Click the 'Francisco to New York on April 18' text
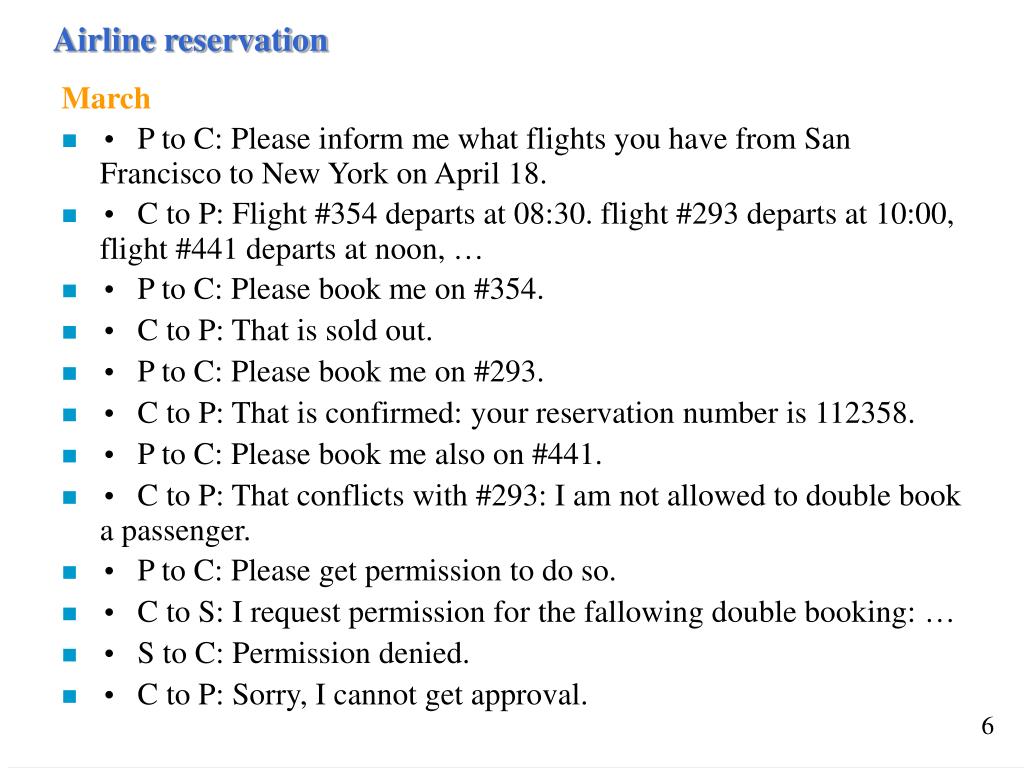 click(x=323, y=174)
